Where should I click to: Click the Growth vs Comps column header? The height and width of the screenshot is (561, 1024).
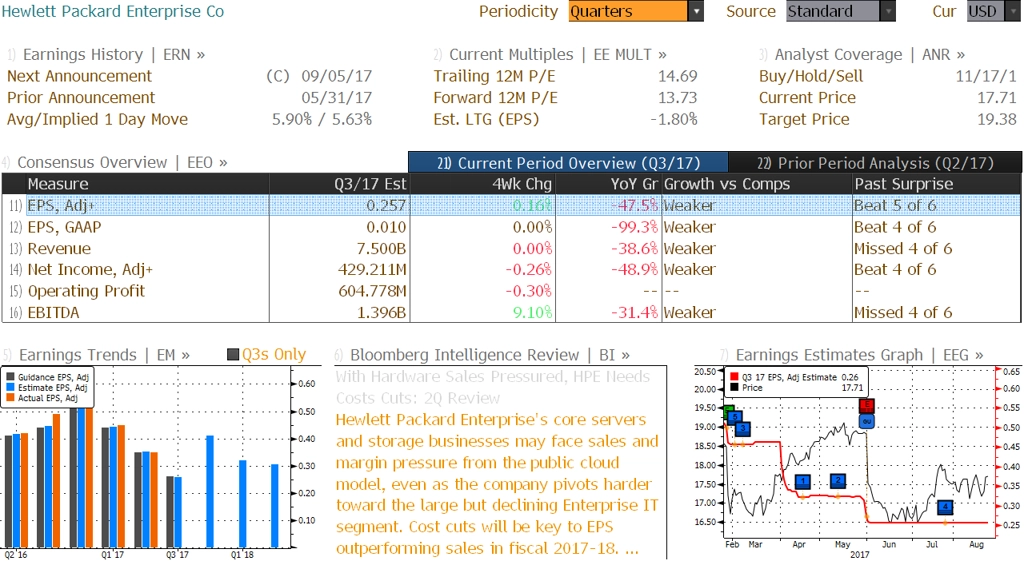[756, 184]
